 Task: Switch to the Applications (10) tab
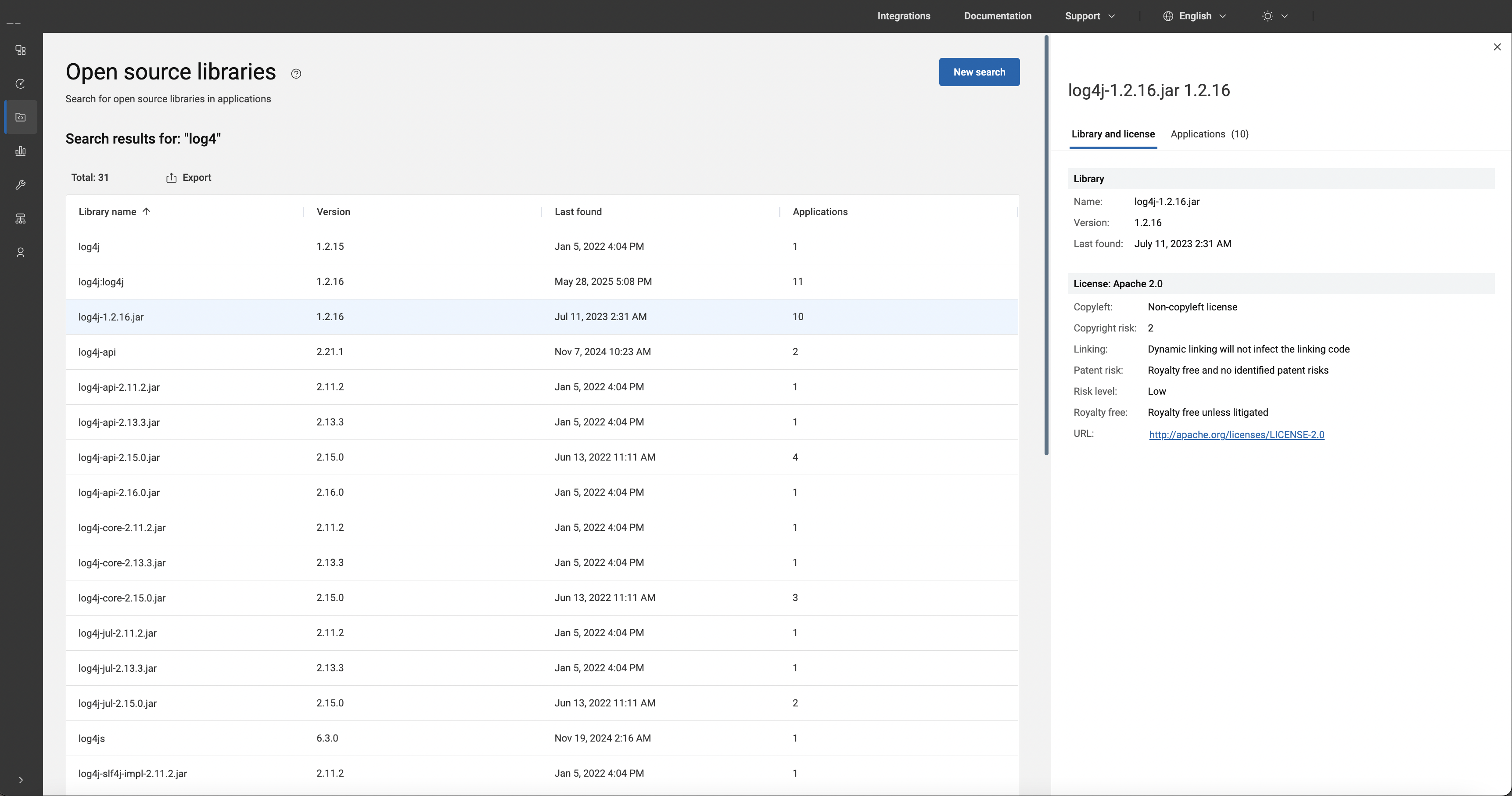(x=1209, y=134)
